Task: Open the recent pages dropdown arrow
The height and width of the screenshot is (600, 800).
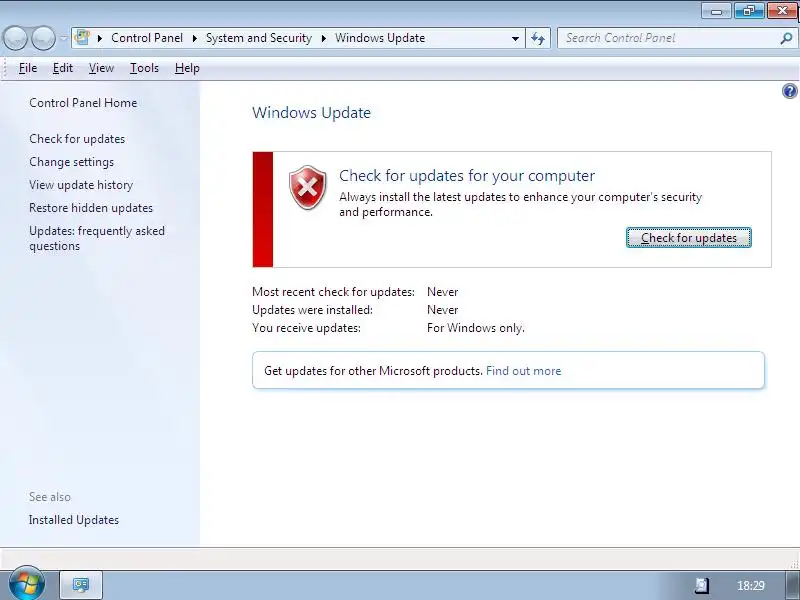Action: 63,38
